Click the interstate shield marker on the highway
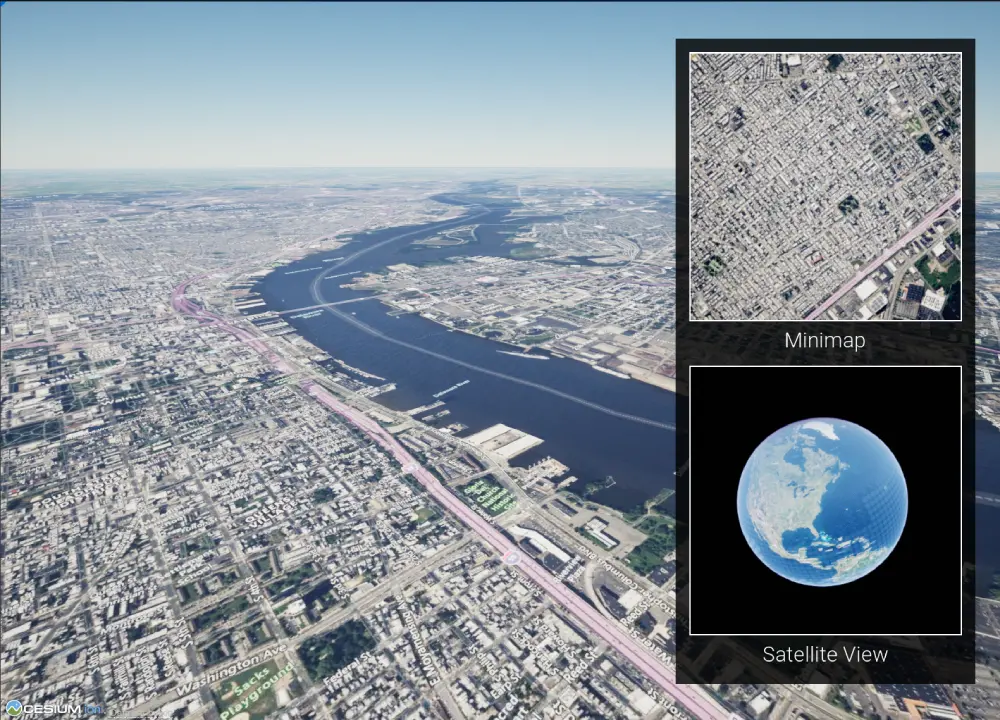Image resolution: width=1000 pixels, height=720 pixels. (512, 557)
